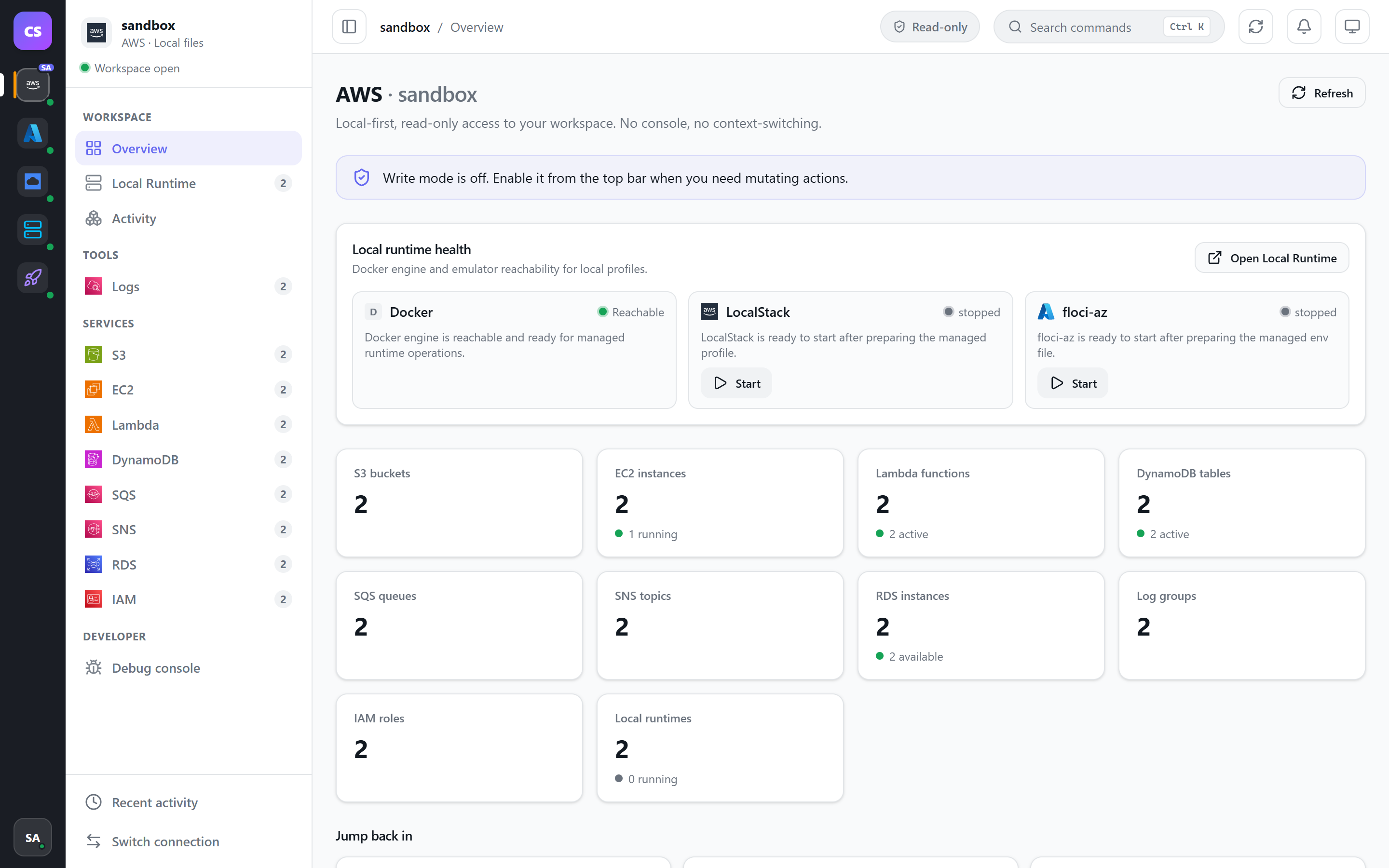This screenshot has width=1389, height=868.
Task: Open the Log groups card
Action: click(x=1242, y=625)
